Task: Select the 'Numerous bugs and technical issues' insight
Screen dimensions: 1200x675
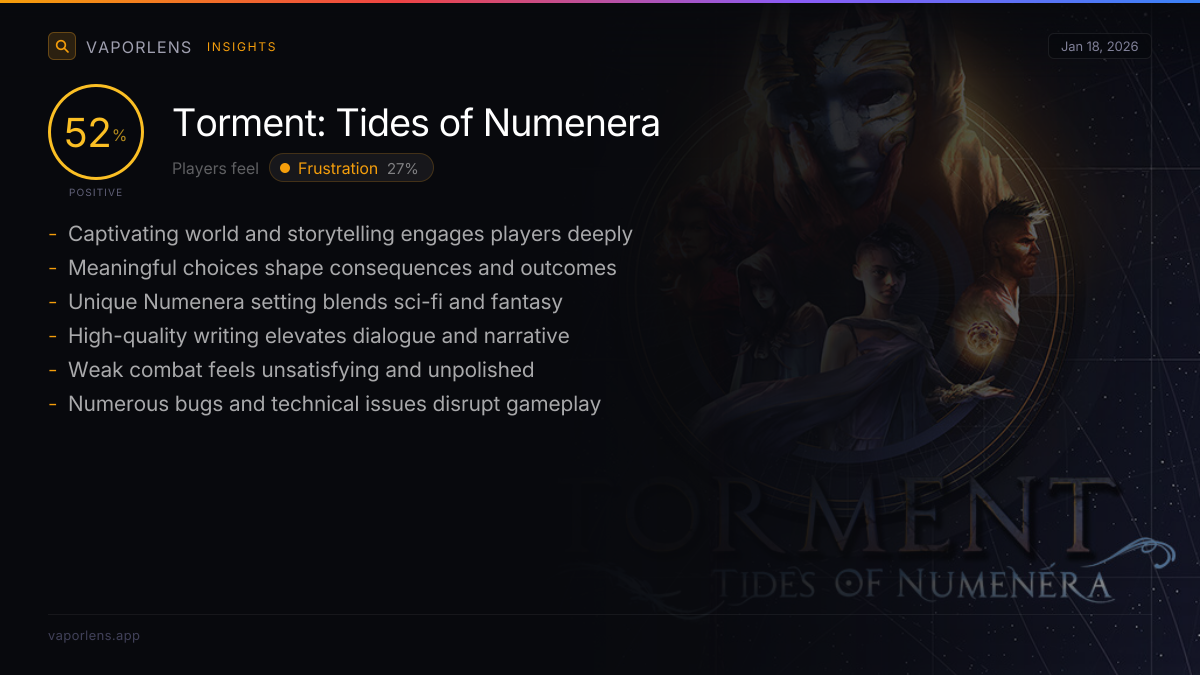Action: click(x=334, y=404)
